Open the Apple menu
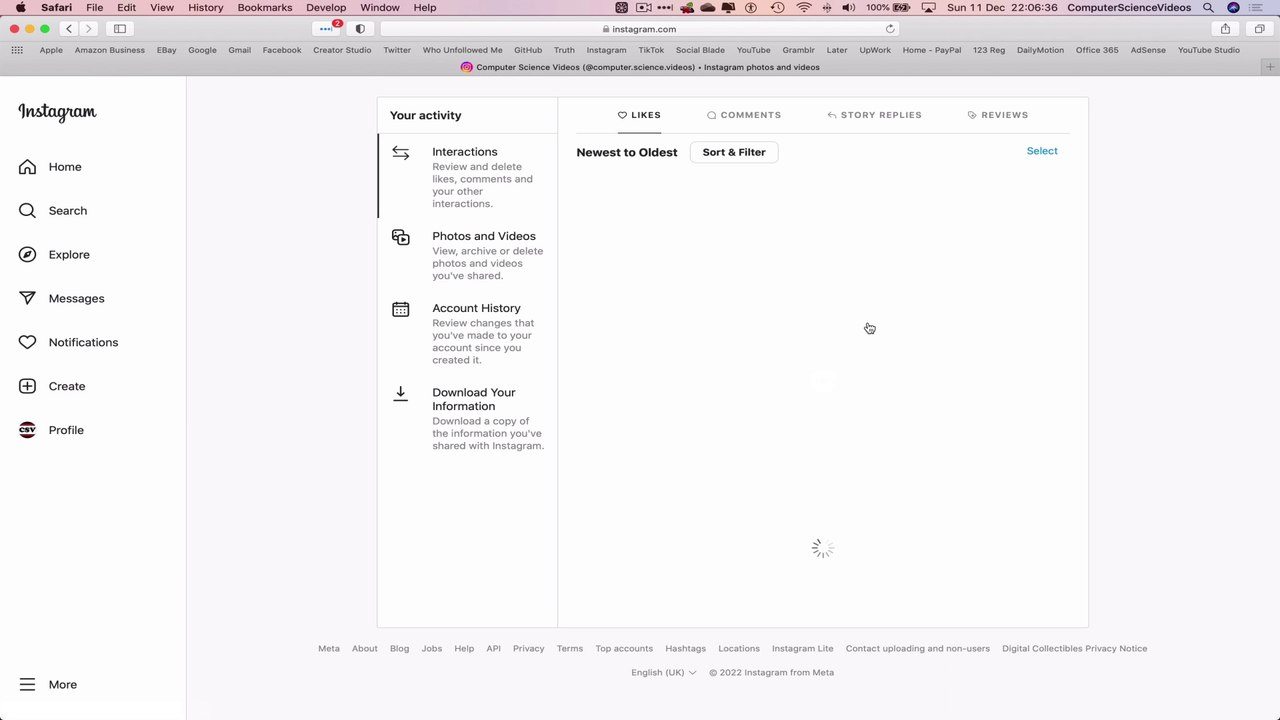This screenshot has height=720, width=1280. pyautogui.click(x=20, y=7)
